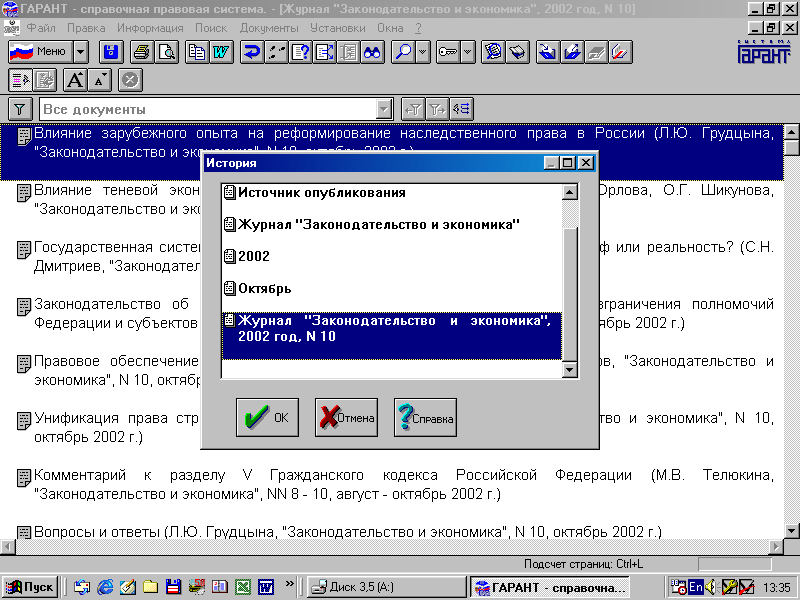Click the toolbar icon left of binoculars

tap(348, 52)
